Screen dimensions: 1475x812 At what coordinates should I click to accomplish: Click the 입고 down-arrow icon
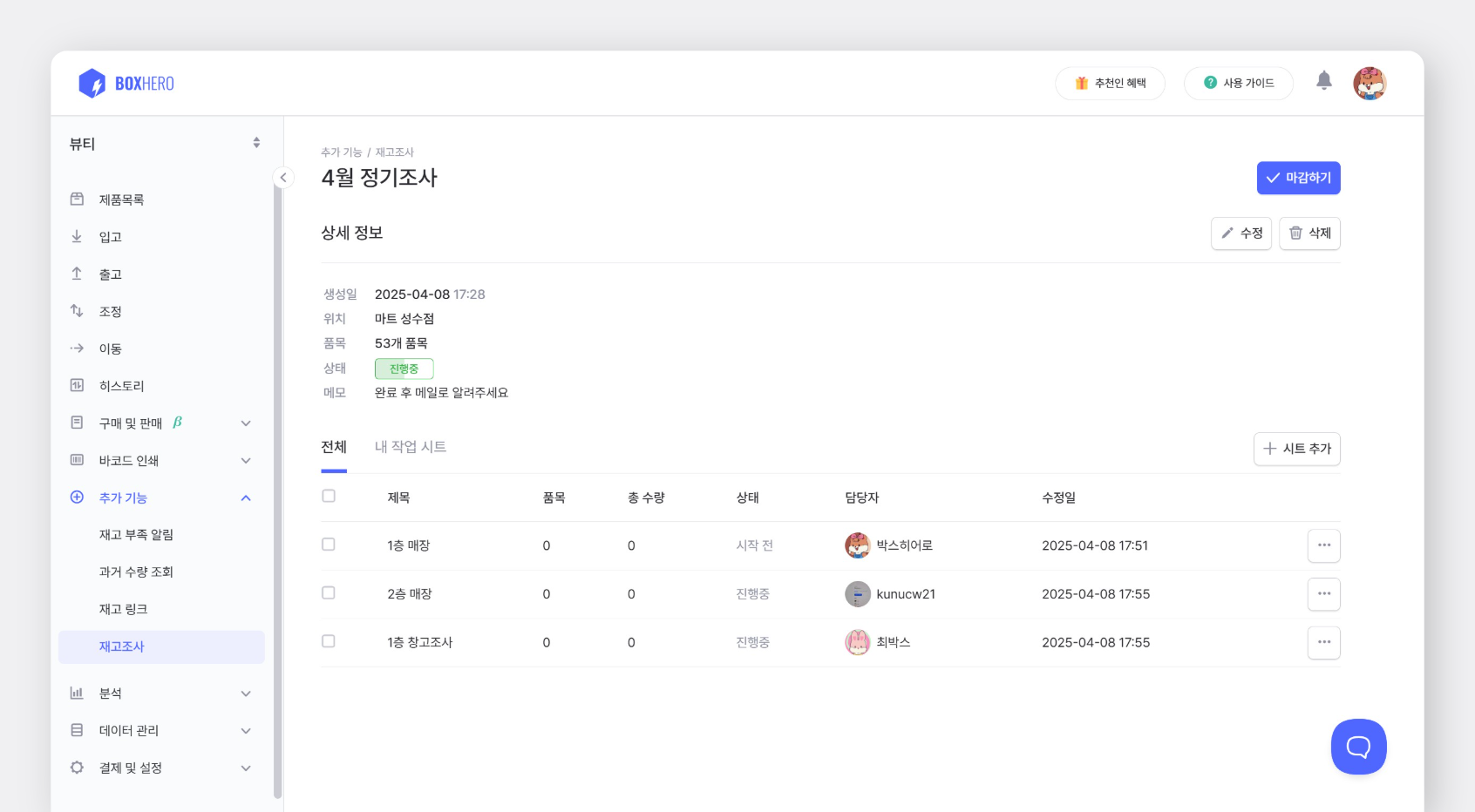pos(77,236)
